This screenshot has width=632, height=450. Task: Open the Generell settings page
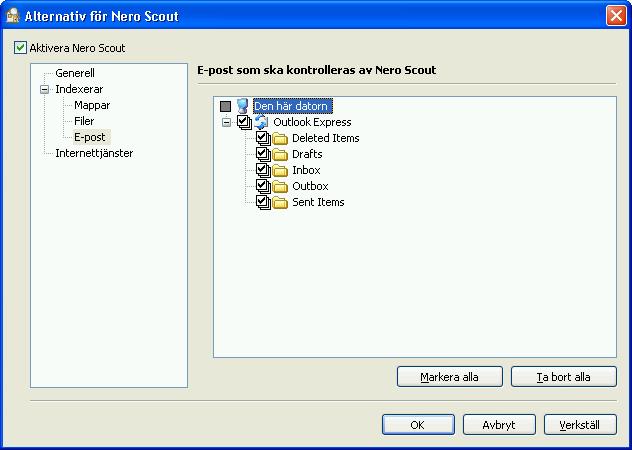click(75, 73)
